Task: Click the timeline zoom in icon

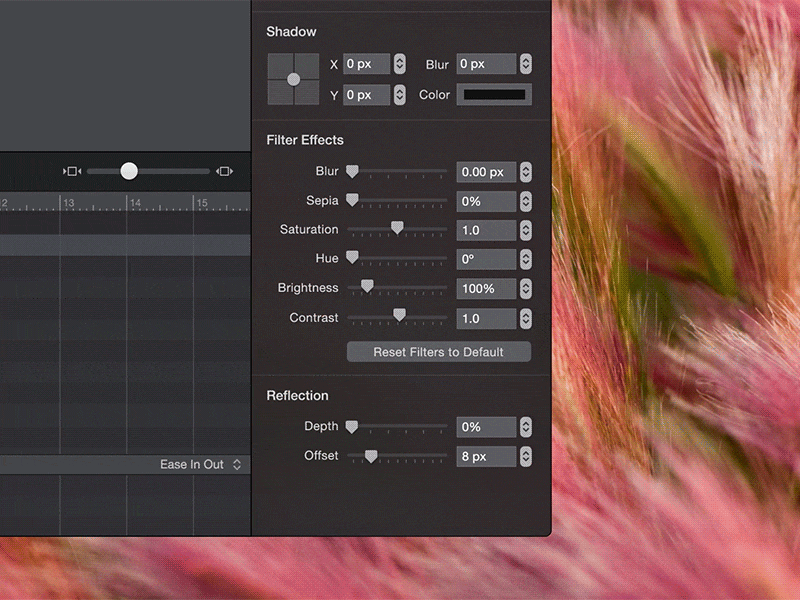Action: 223,171
